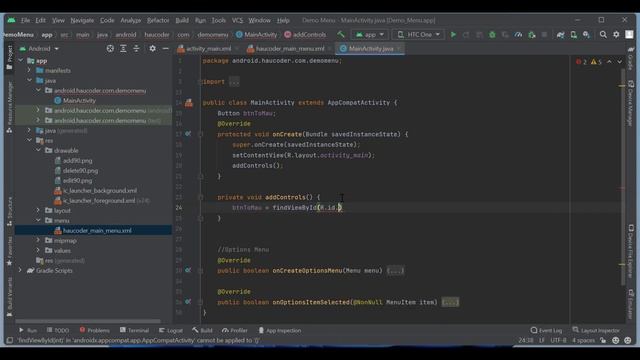Click the UTF-8 encoding status widget
Image resolution: width=640 pixels, height=360 pixels.
pos(558,340)
